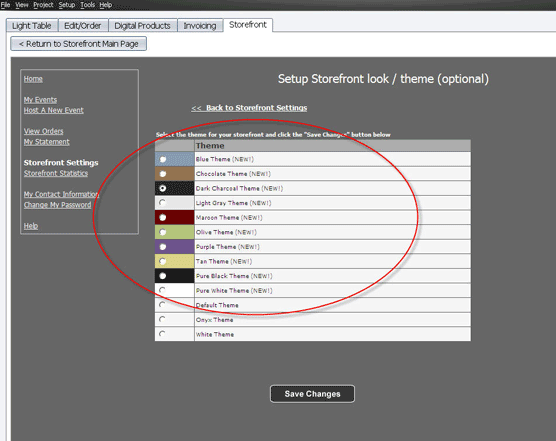Image resolution: width=556 pixels, height=441 pixels.
Task: Click the Tan Theme color swatch
Action: pos(174,261)
